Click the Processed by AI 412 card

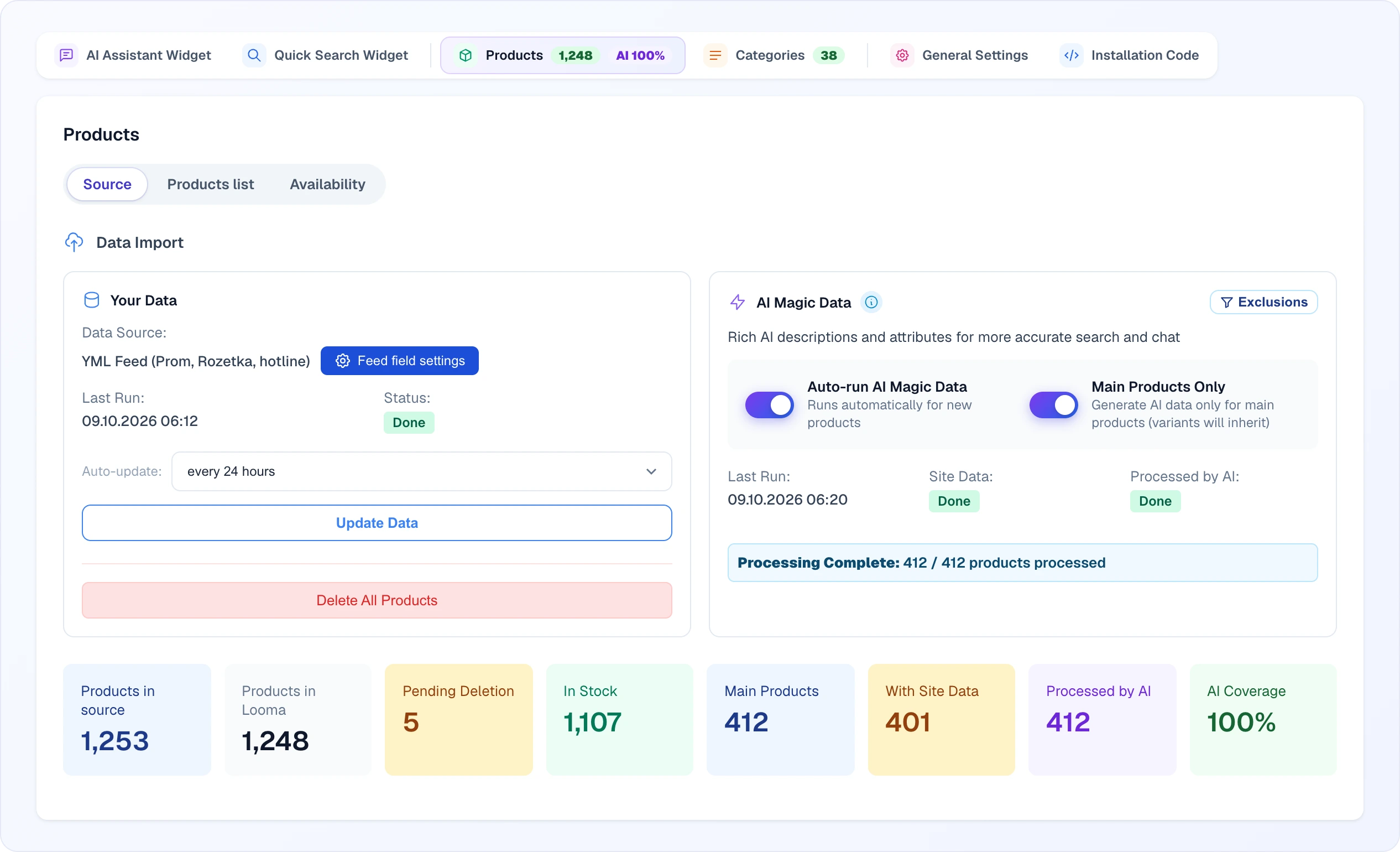[1103, 720]
